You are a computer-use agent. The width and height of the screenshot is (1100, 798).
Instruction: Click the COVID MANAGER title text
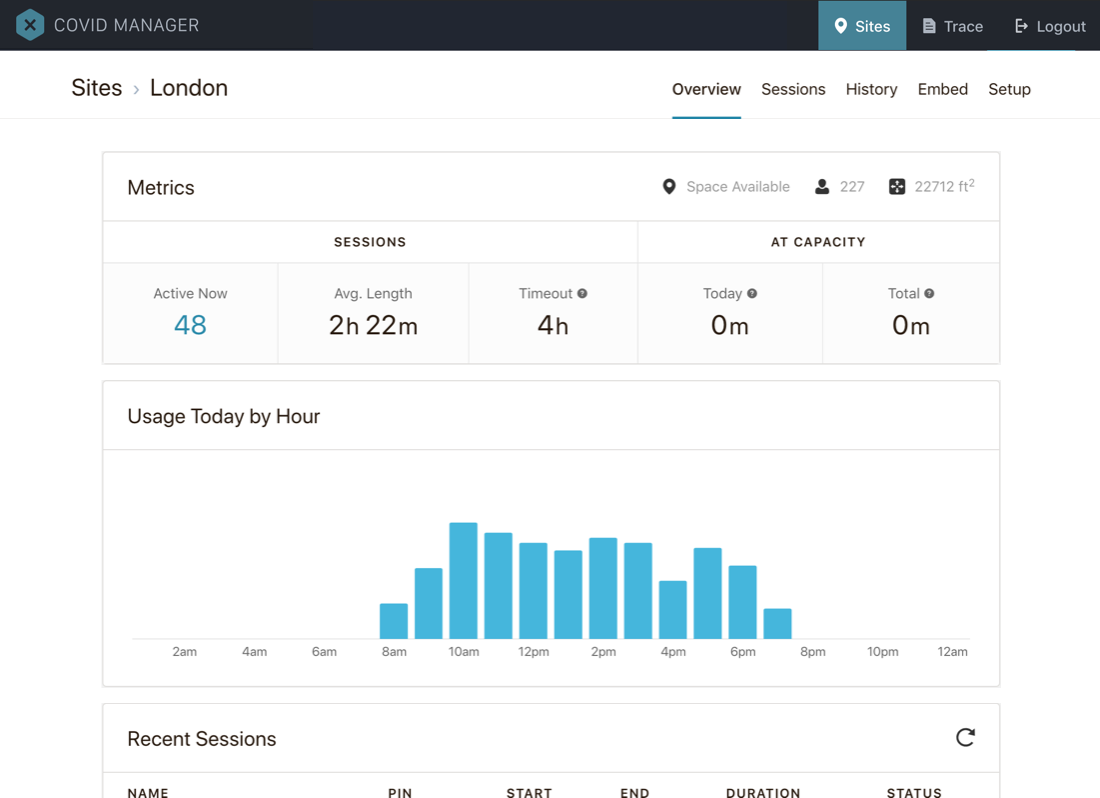(127, 25)
